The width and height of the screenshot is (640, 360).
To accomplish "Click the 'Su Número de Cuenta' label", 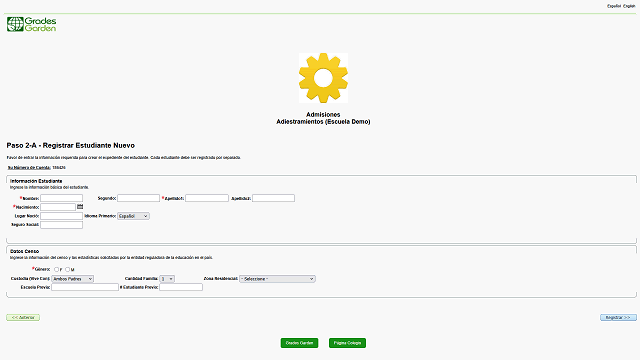I will coord(29,167).
